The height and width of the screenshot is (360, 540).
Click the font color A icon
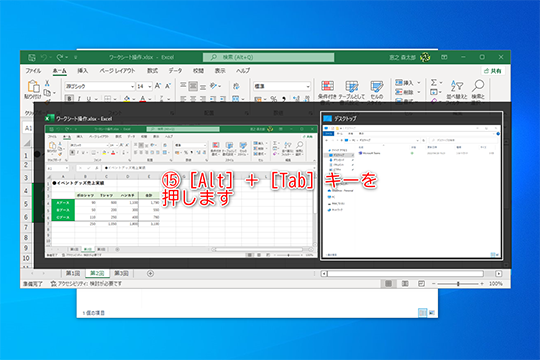click(143, 99)
